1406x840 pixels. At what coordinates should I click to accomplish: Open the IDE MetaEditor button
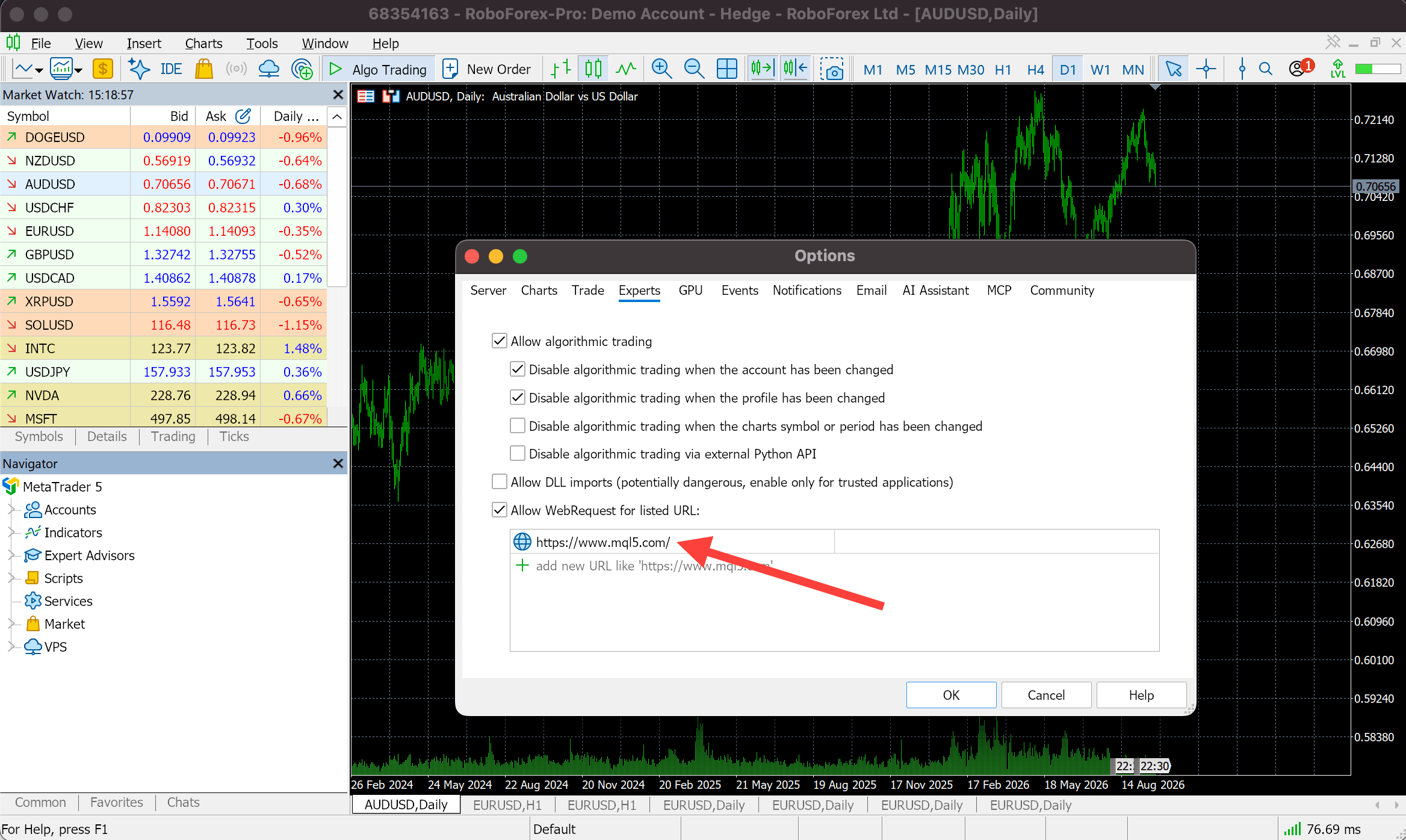[x=171, y=69]
